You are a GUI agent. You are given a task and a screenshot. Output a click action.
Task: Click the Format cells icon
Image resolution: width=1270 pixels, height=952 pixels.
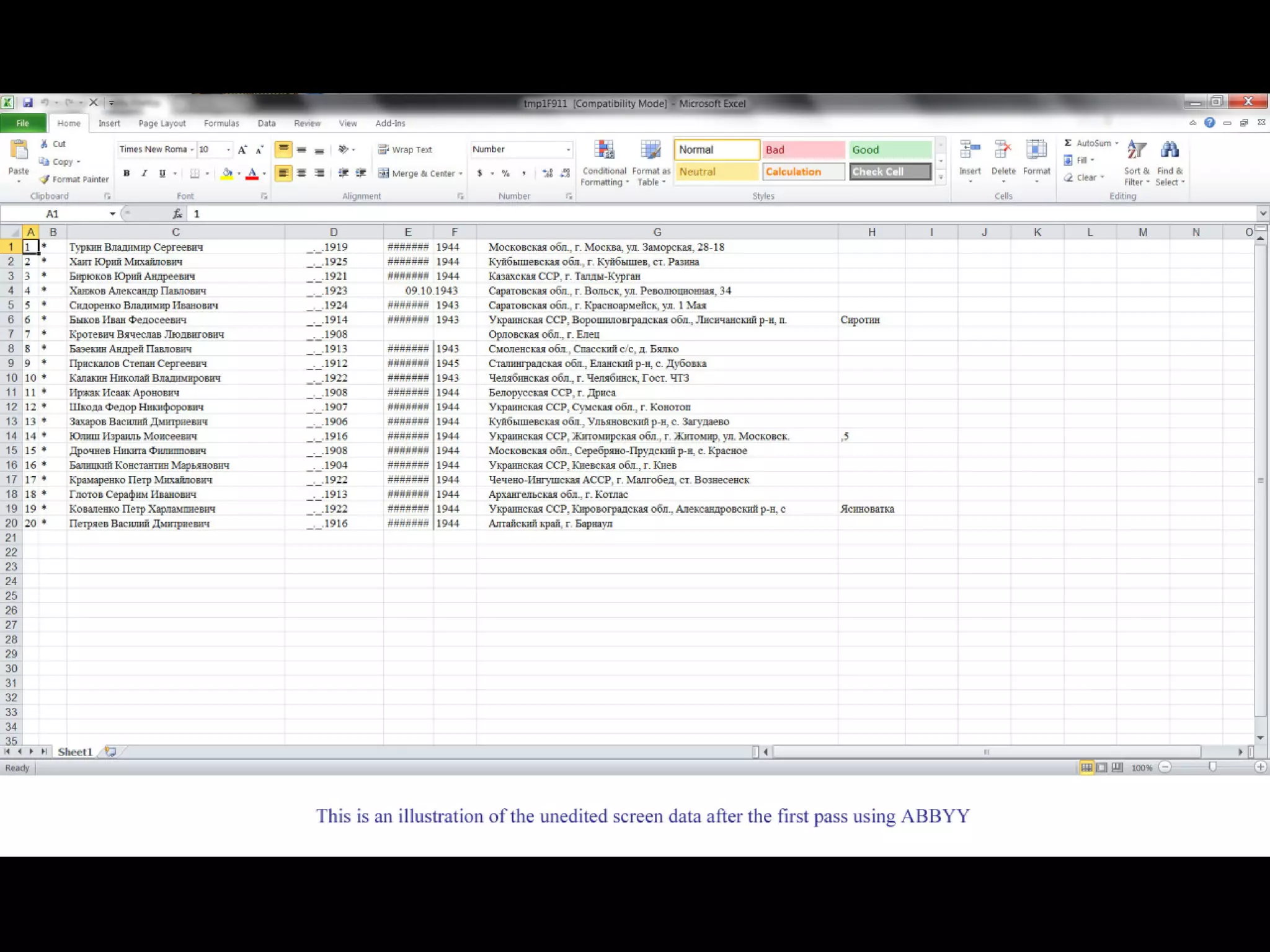click(1036, 150)
